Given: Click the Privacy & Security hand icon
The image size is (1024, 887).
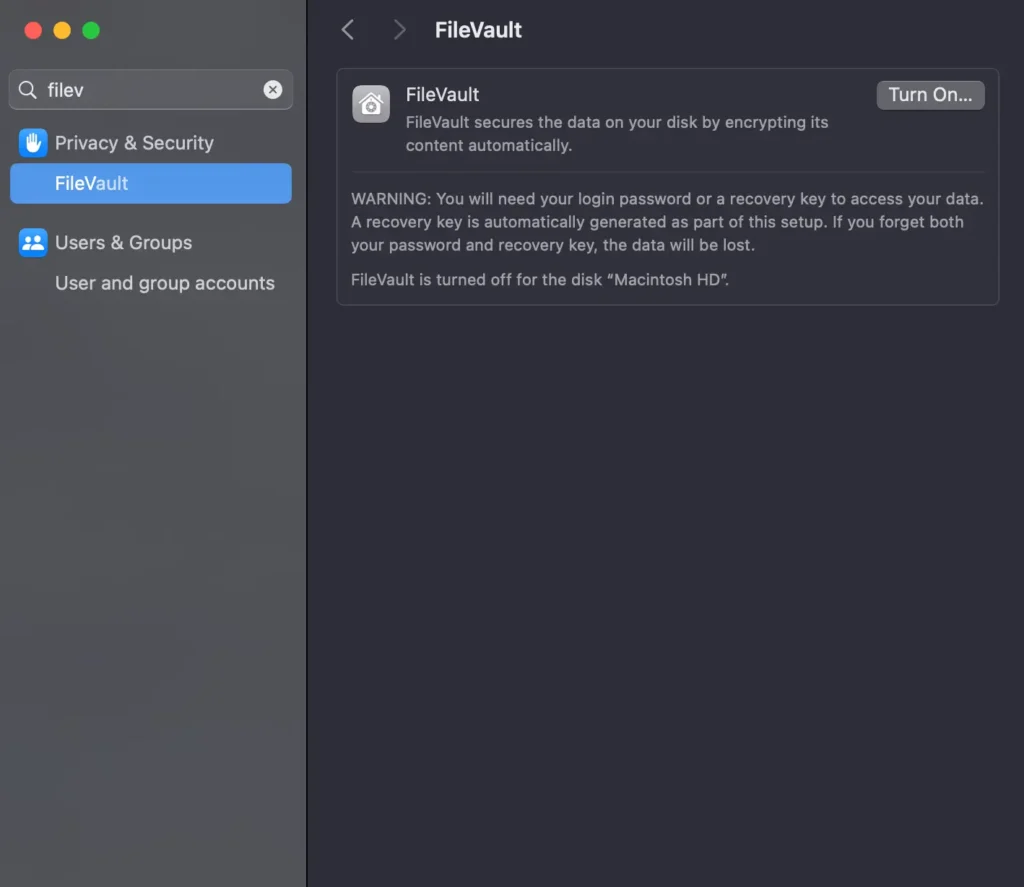Looking at the screenshot, I should point(33,143).
